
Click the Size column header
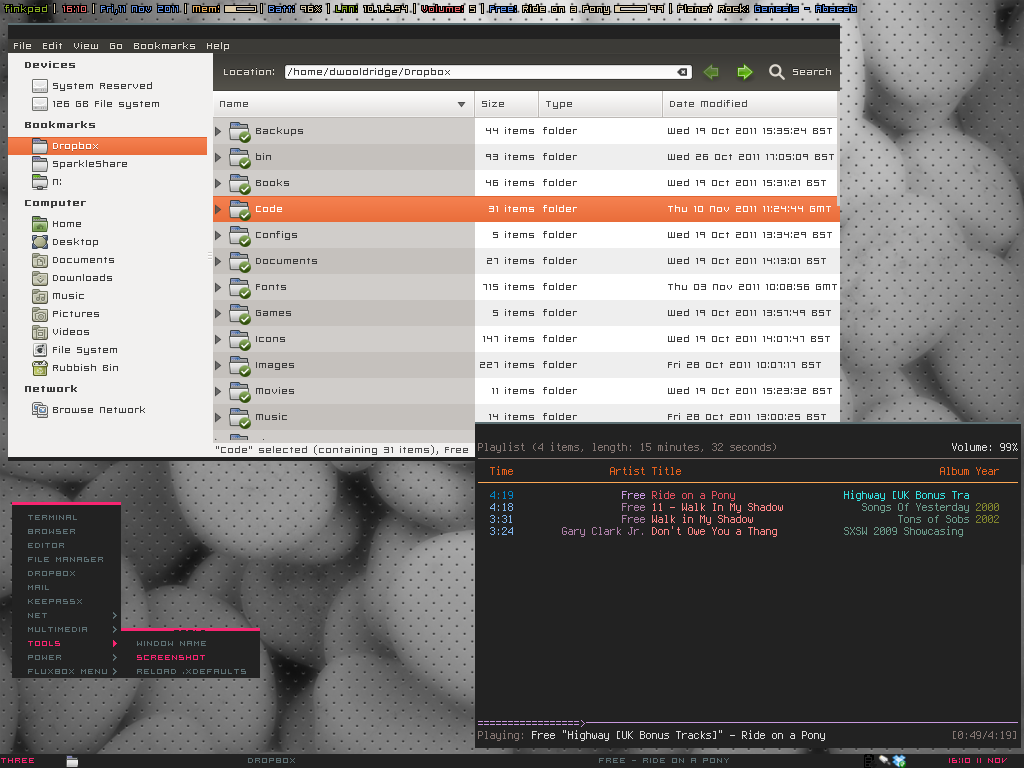coord(493,104)
